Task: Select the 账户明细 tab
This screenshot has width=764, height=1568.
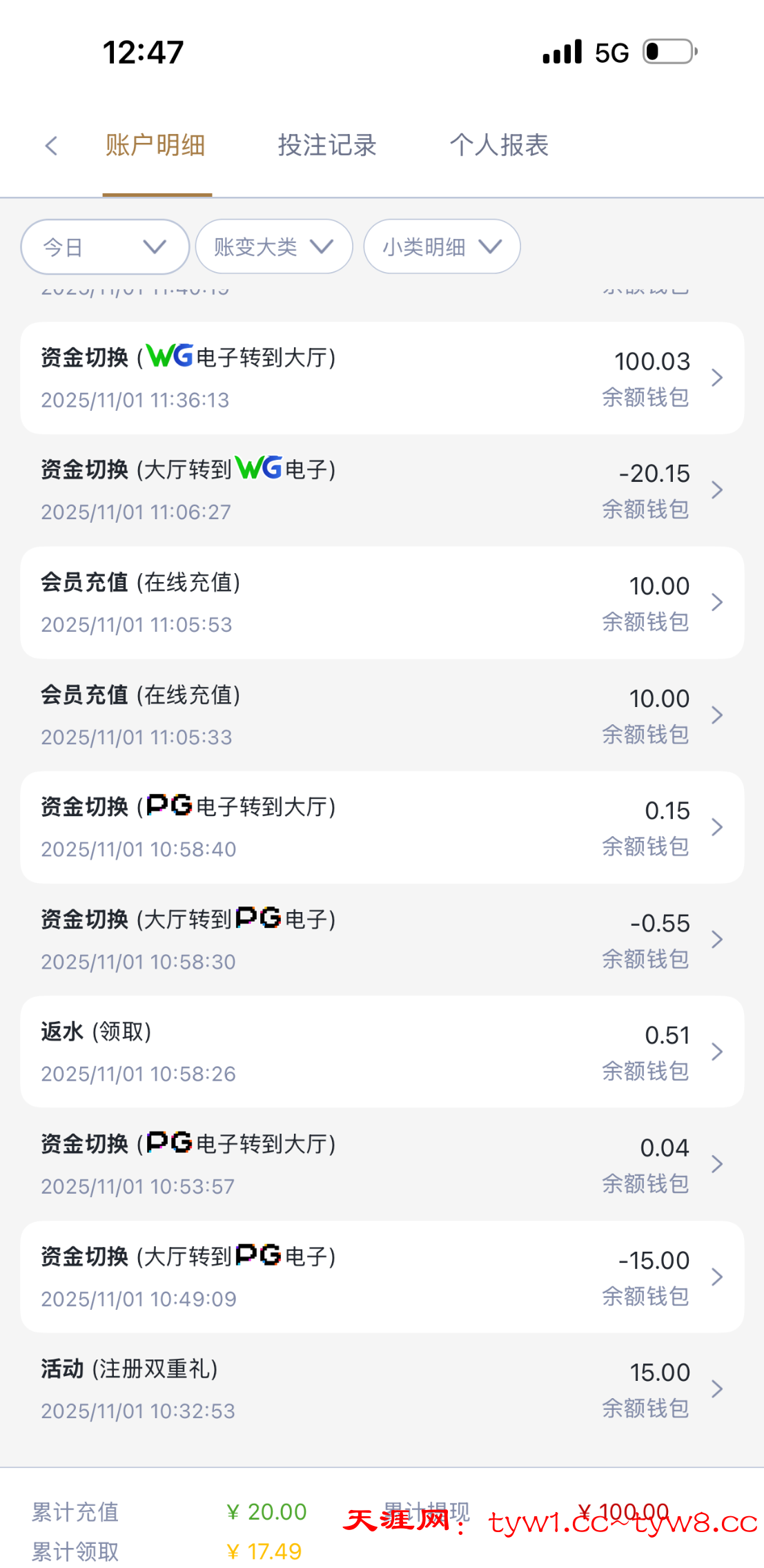Action: (155, 146)
